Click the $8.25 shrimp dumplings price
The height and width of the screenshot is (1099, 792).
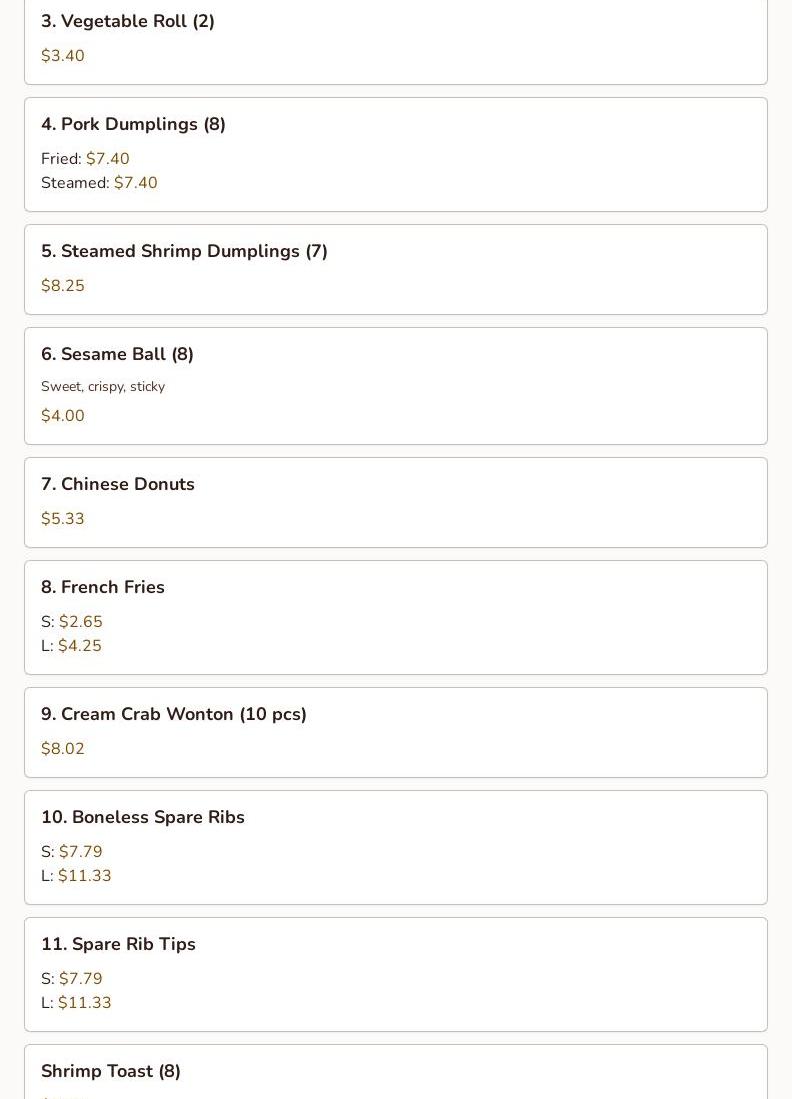[62, 285]
